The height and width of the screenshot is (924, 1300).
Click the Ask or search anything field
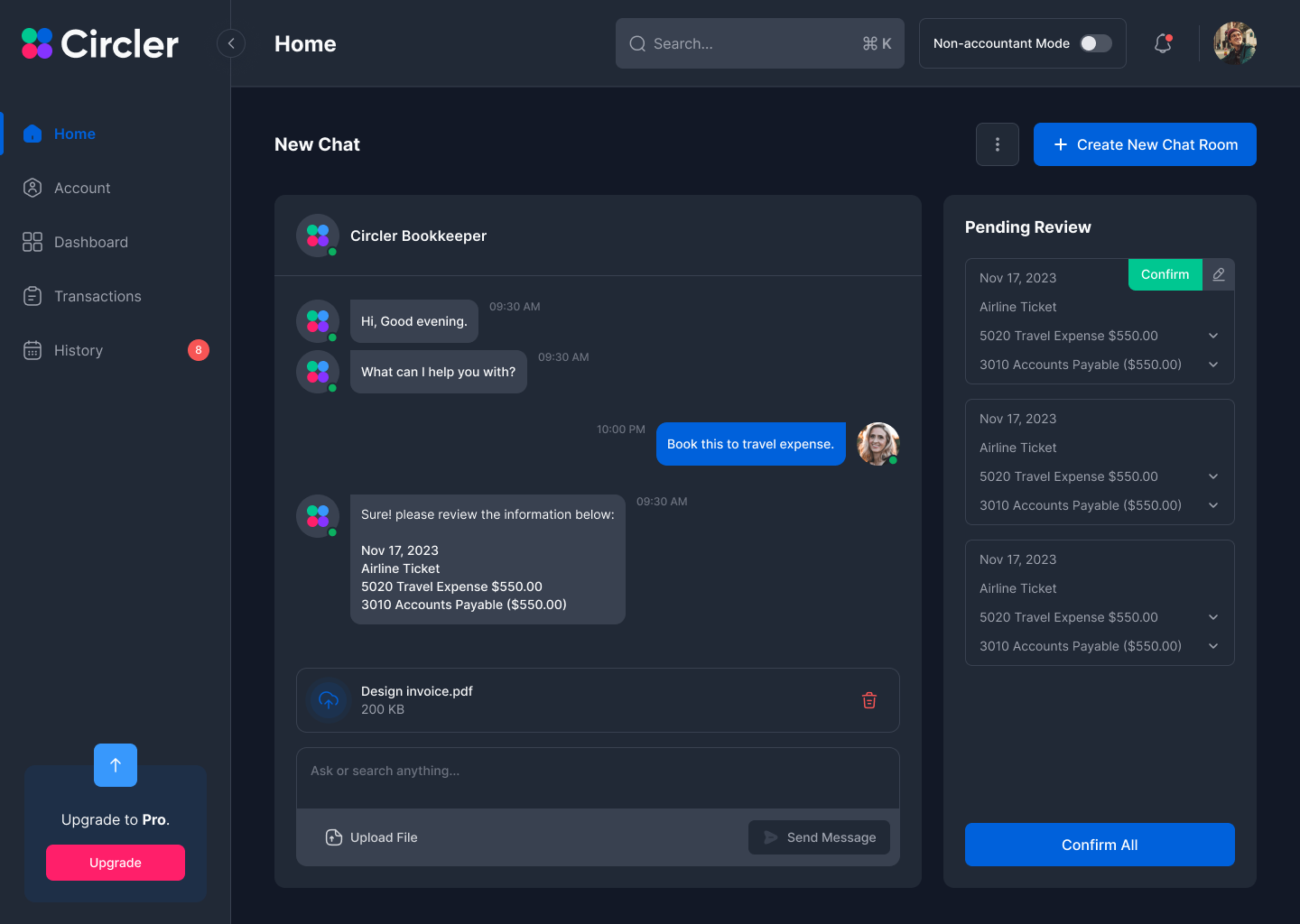[597, 771]
